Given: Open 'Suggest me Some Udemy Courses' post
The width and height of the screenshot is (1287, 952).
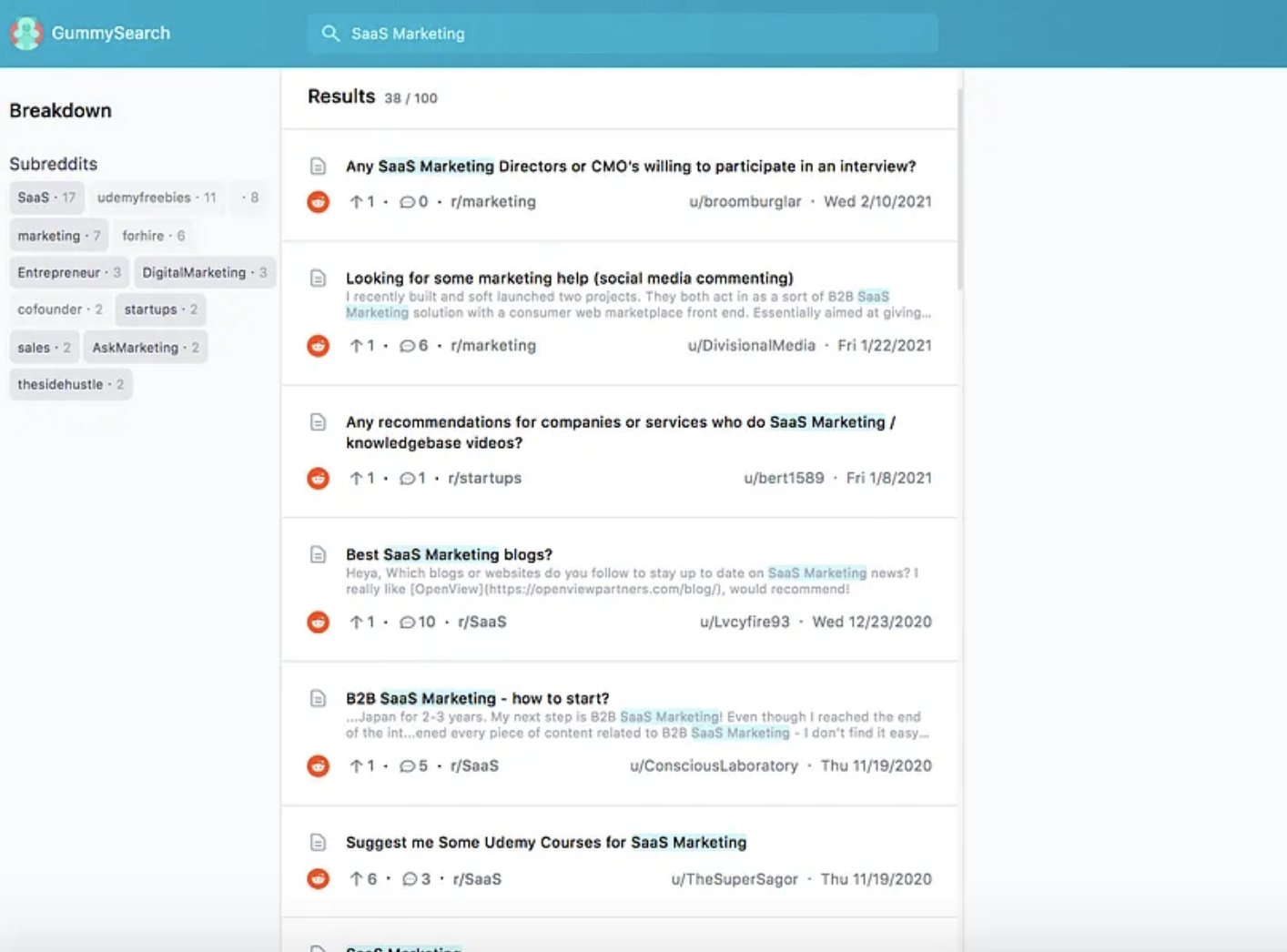Looking at the screenshot, I should click(546, 843).
